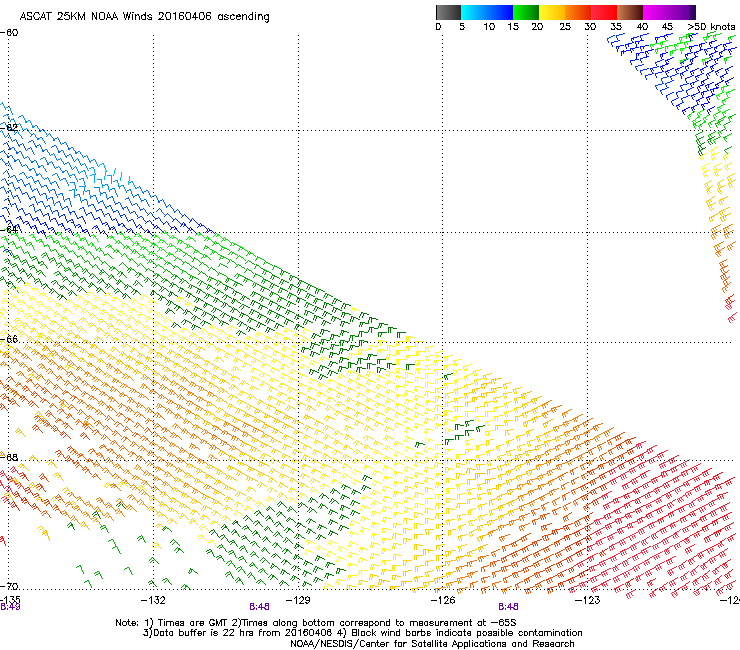Click the red 30-35 knot color bar segment
740x650 pixels.
pos(604,12)
